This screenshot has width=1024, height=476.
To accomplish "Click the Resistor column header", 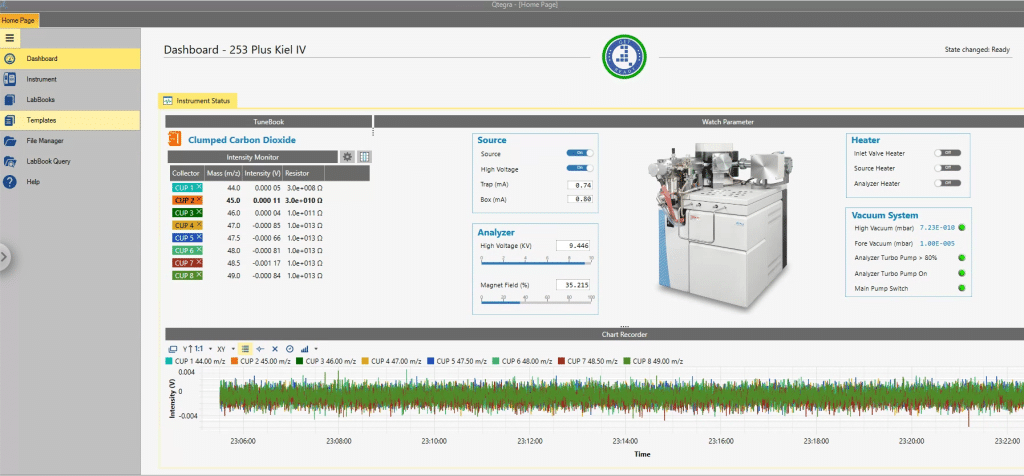I will [x=302, y=173].
